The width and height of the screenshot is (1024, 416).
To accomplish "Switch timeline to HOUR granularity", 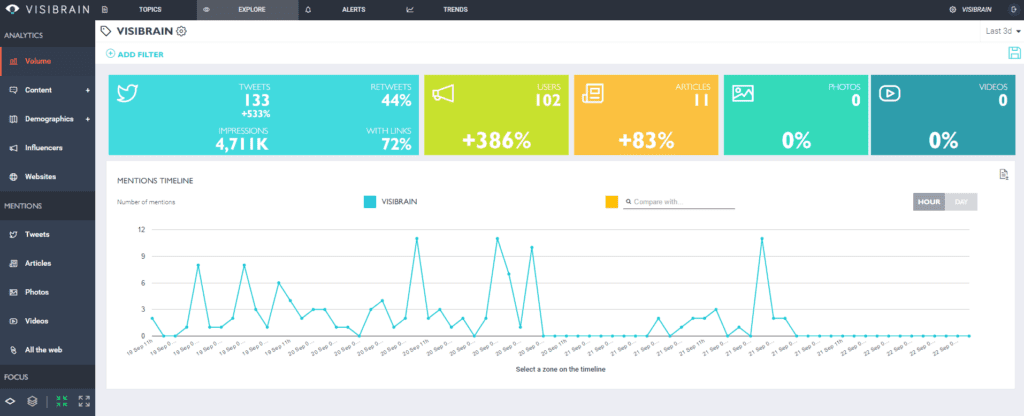I will click(929, 202).
